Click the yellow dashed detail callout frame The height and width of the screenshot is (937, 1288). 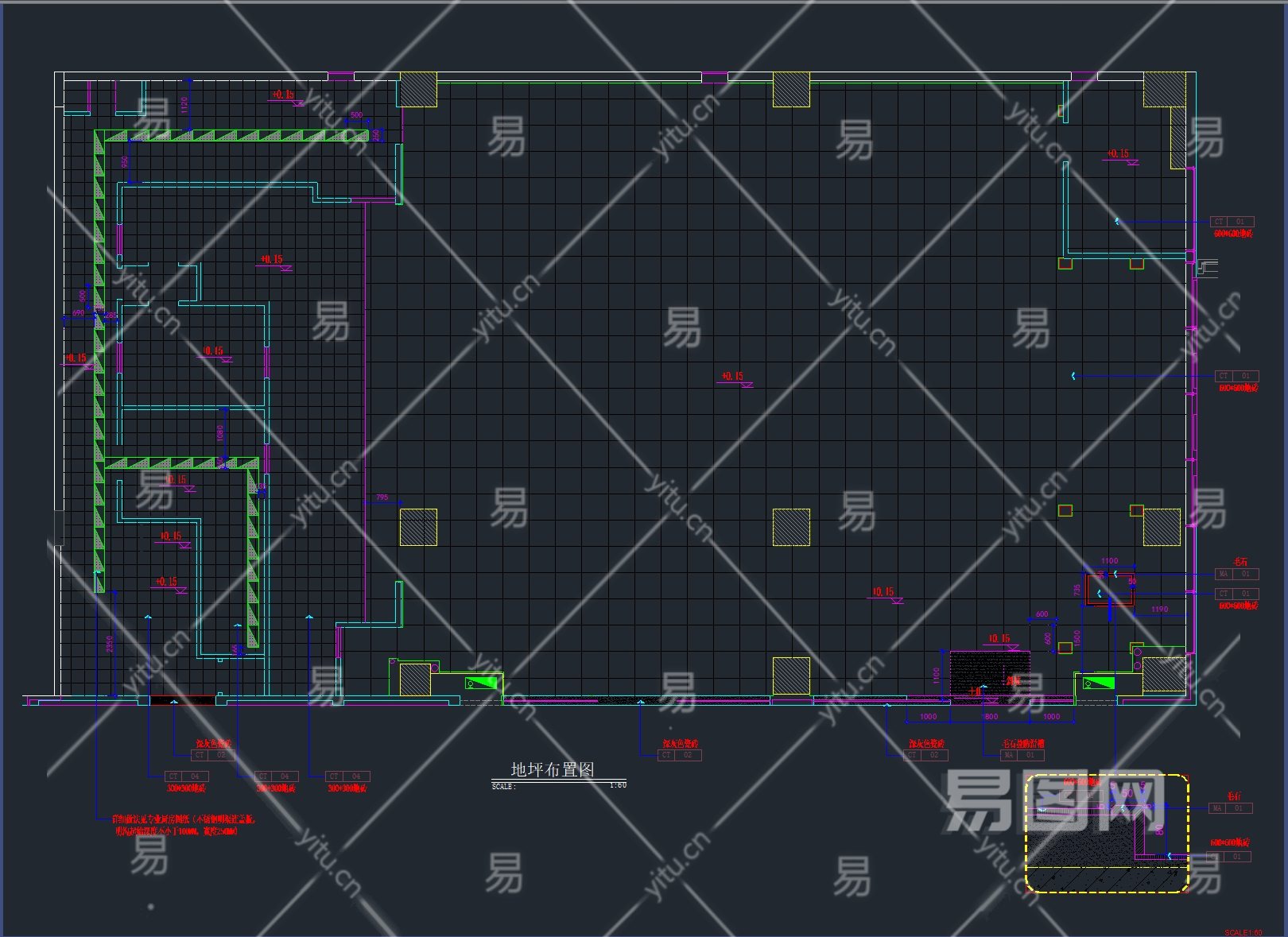[1107, 833]
